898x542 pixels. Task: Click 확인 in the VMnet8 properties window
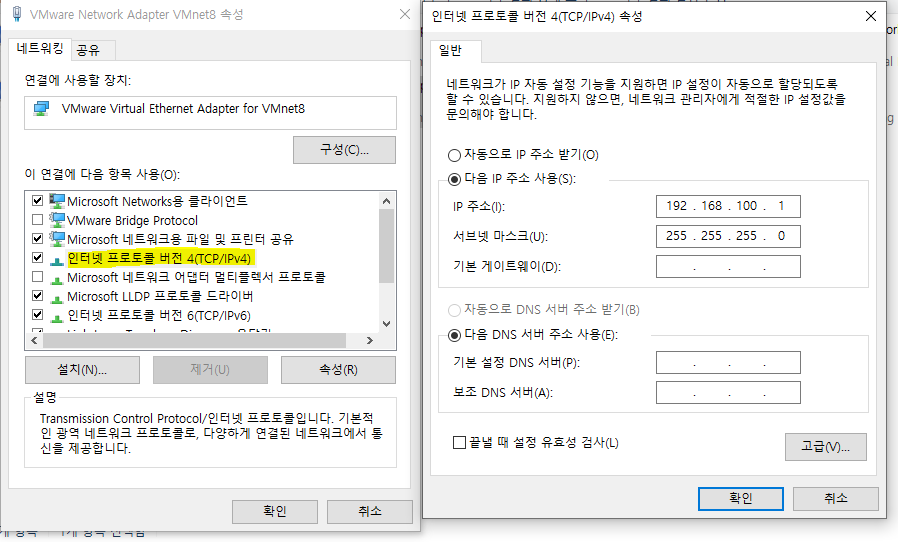pos(275,512)
